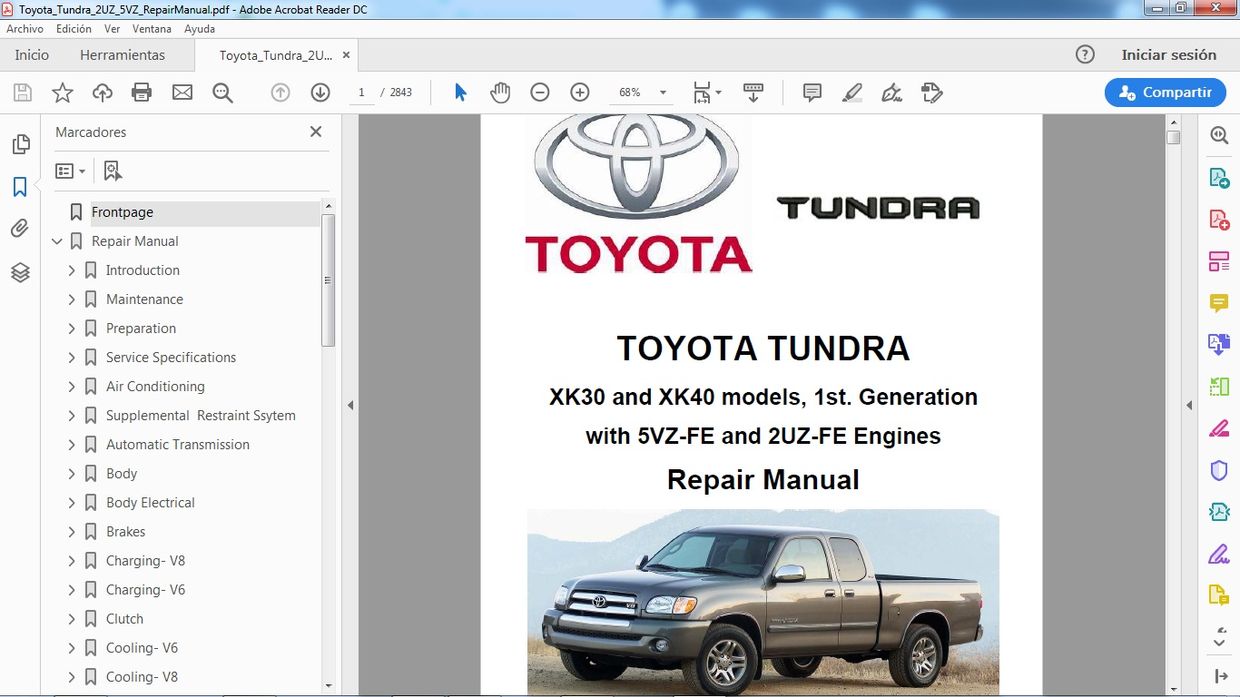Open bookmark options dropdown menu
Image resolution: width=1240 pixels, height=697 pixels.
[x=70, y=171]
